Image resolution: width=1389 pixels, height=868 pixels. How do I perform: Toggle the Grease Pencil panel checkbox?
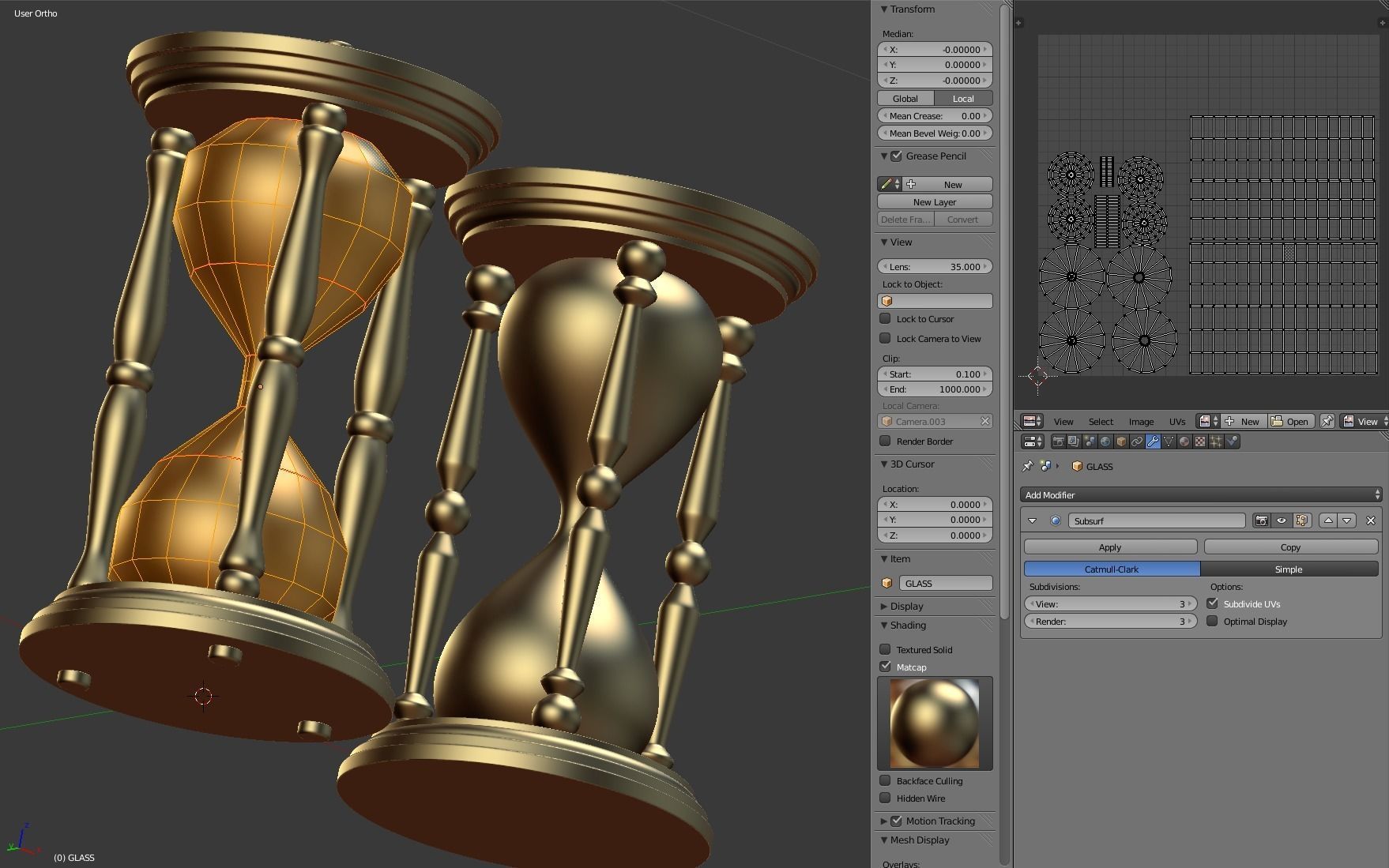click(x=897, y=156)
